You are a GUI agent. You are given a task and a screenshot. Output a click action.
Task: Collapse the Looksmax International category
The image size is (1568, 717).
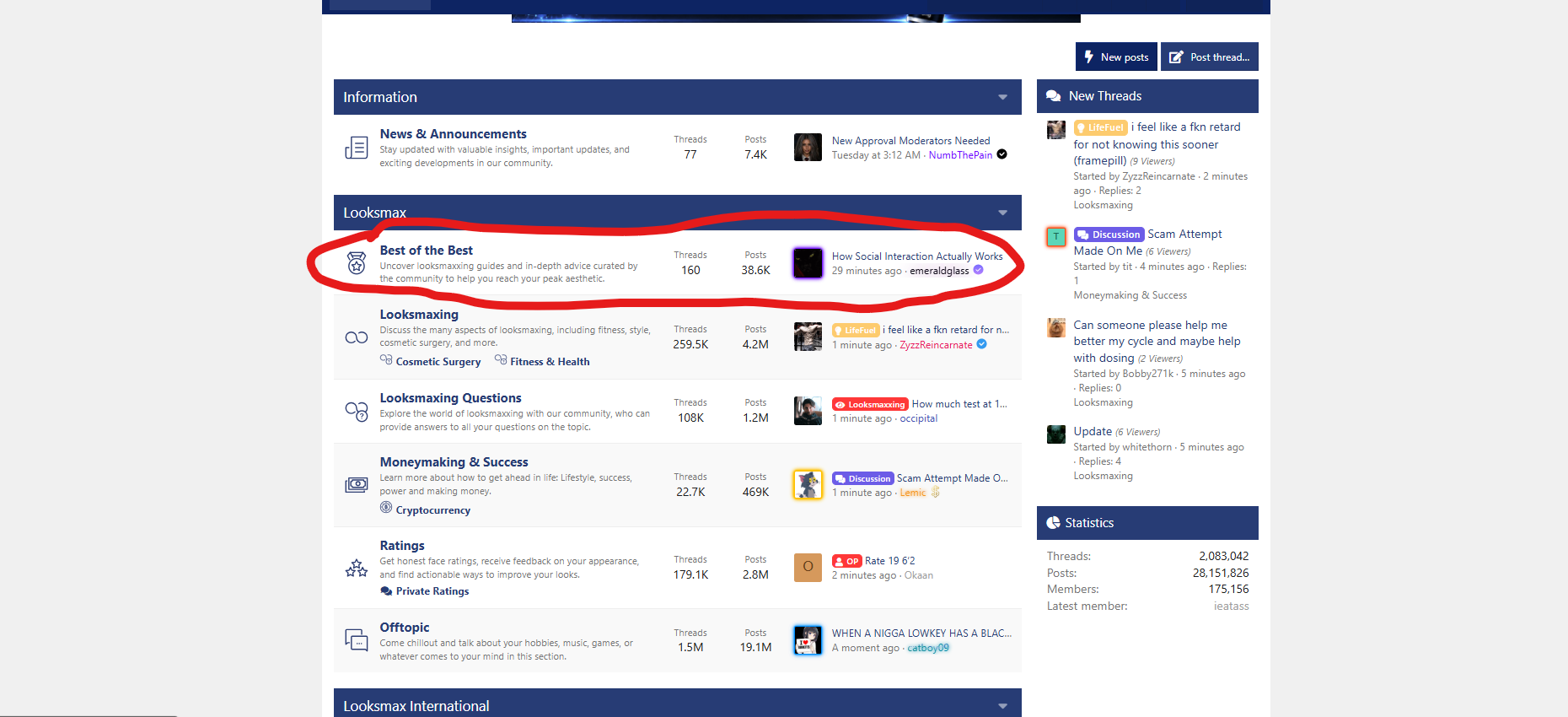click(x=1002, y=706)
